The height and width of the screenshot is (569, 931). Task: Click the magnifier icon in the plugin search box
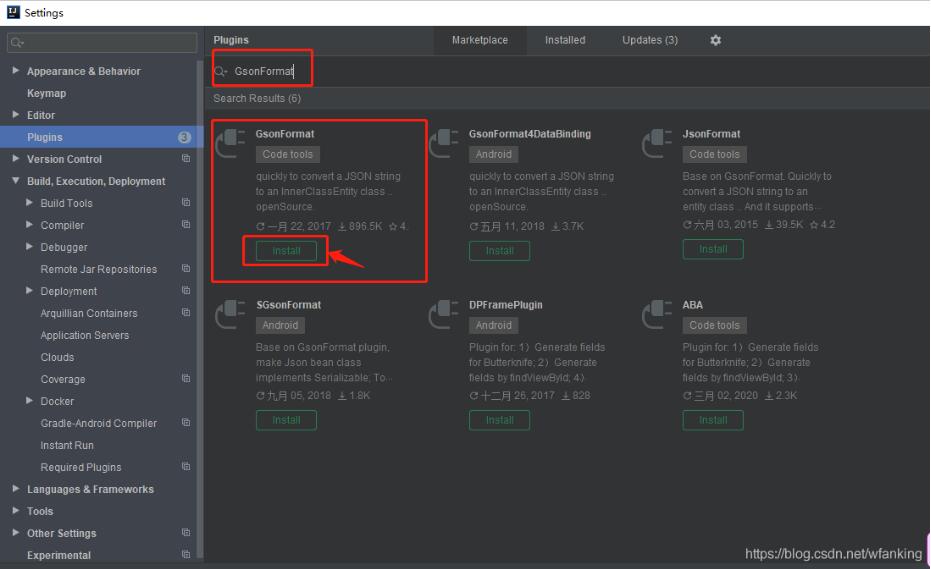[221, 71]
